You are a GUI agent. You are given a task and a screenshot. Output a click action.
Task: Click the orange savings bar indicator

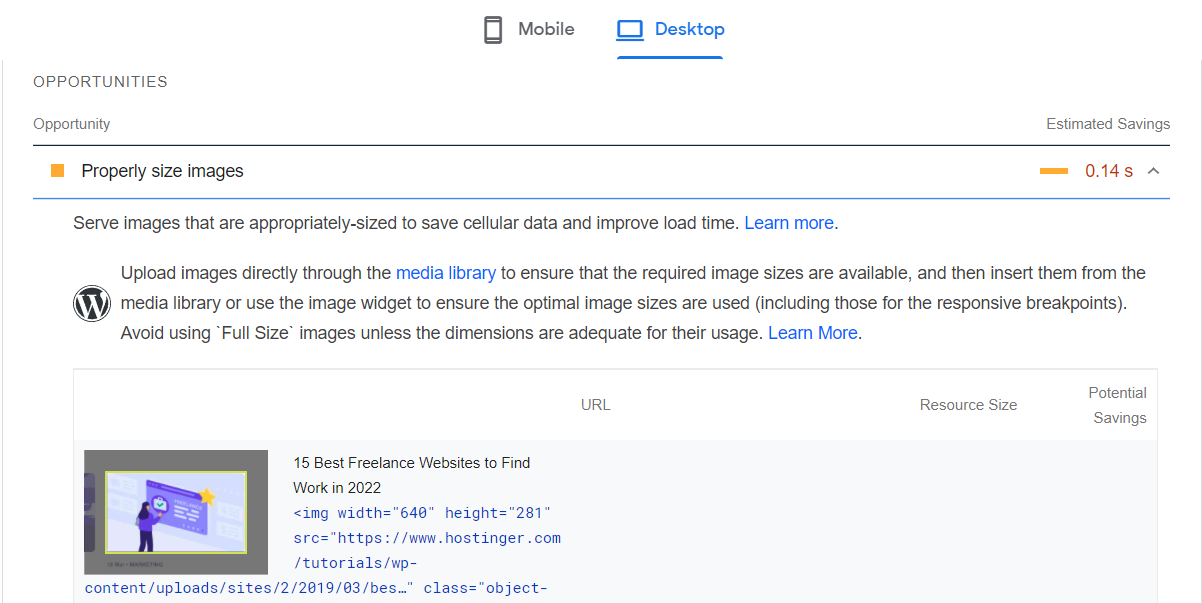click(x=1053, y=170)
